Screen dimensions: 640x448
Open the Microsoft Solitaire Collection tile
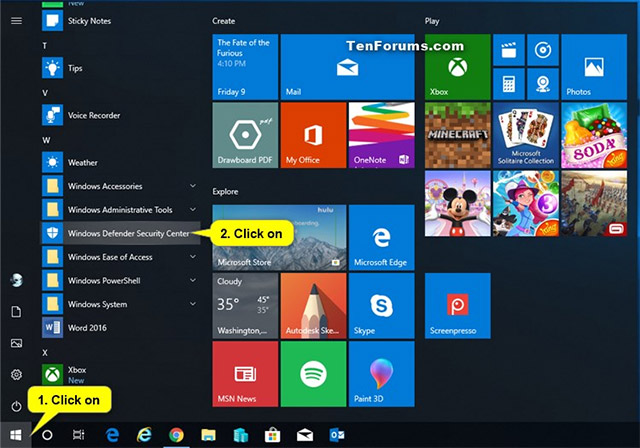[x=526, y=135]
